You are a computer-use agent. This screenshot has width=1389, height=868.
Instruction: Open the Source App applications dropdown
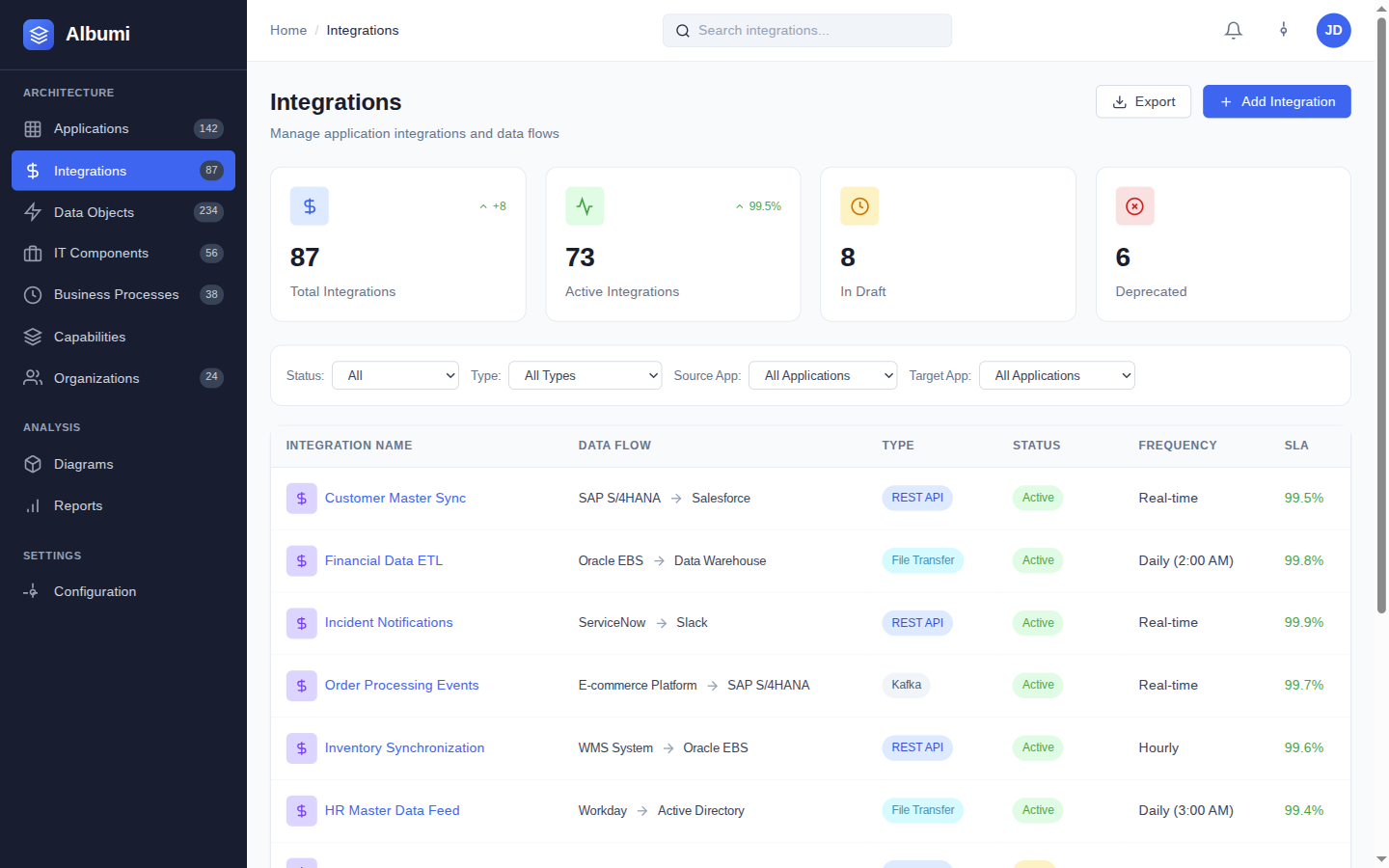pyautogui.click(x=822, y=375)
